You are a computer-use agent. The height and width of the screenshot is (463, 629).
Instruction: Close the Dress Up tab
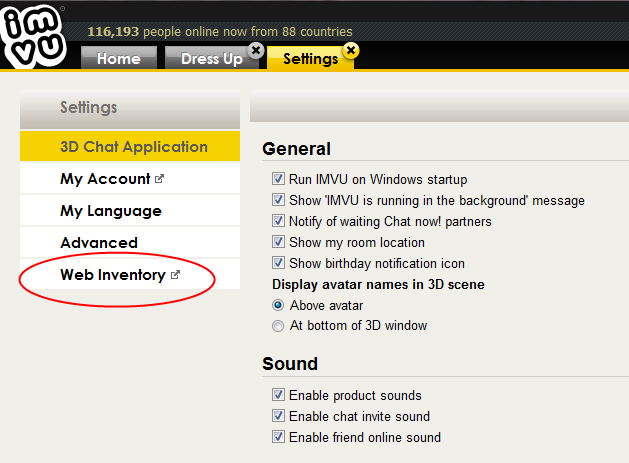click(256, 51)
